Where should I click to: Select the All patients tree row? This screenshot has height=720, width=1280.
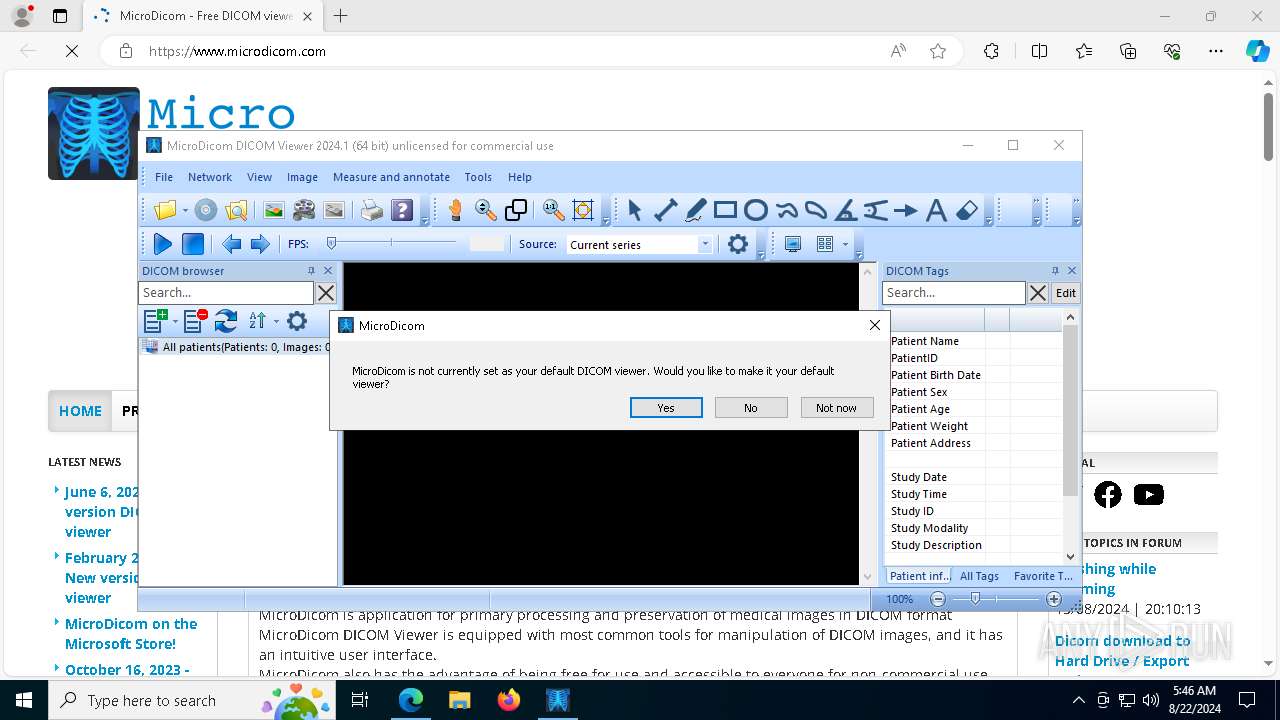[237, 347]
